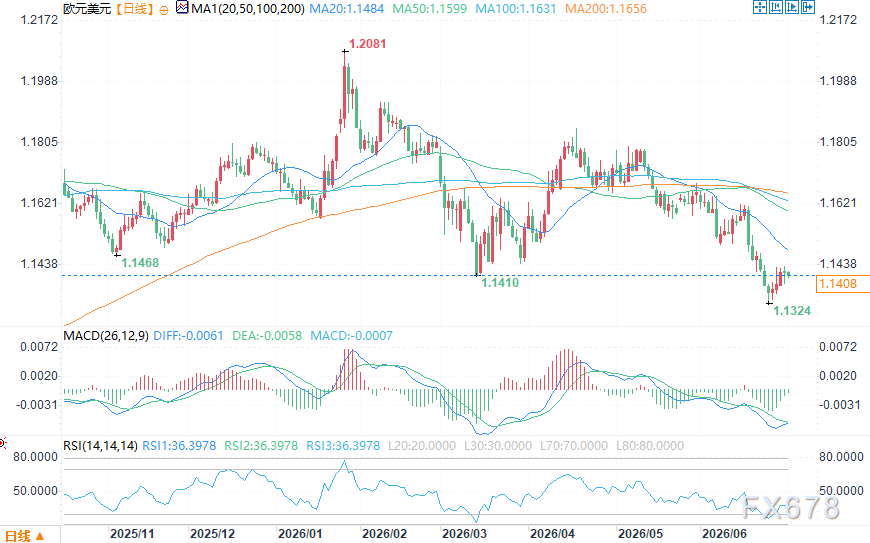Click the jump-to-start chart range icon
Image resolution: width=870 pixels, height=543 pixels.
point(776,7)
